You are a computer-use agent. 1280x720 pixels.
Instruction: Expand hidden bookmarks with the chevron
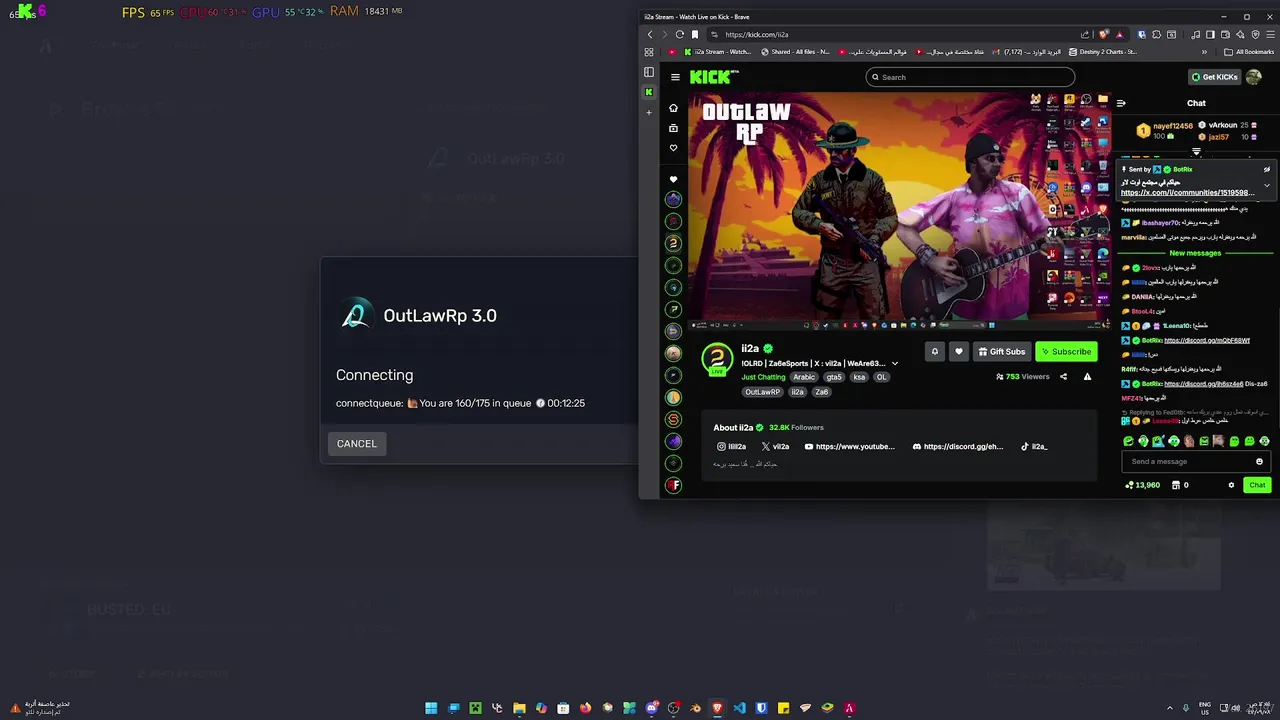pyautogui.click(x=1204, y=52)
